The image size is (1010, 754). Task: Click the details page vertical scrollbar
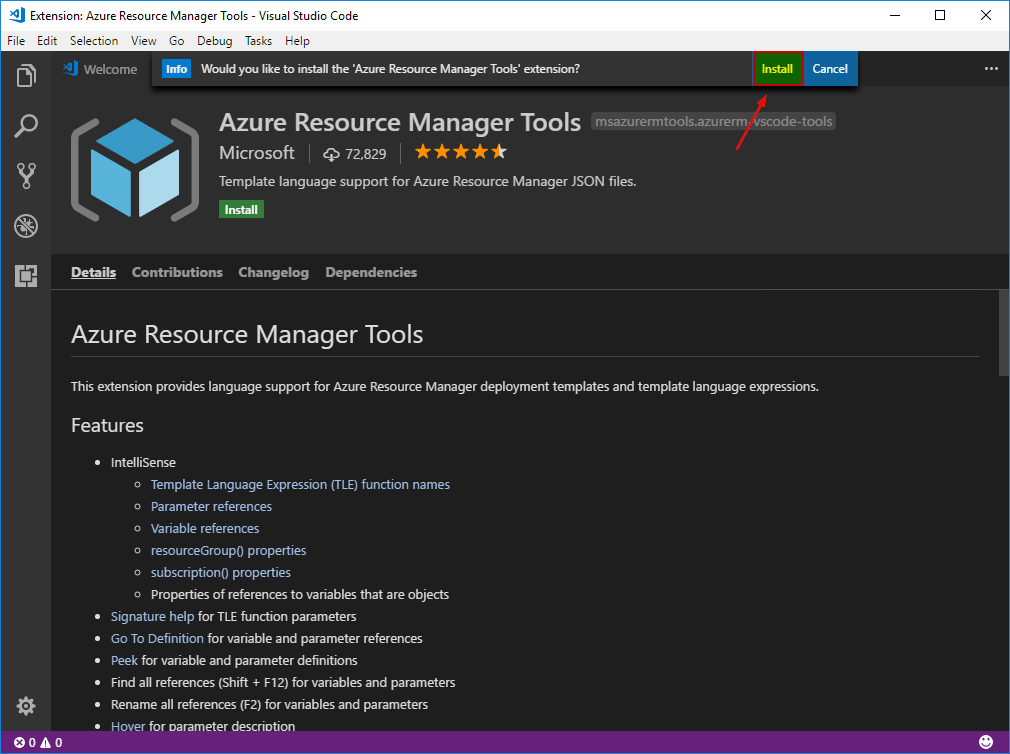point(1004,334)
